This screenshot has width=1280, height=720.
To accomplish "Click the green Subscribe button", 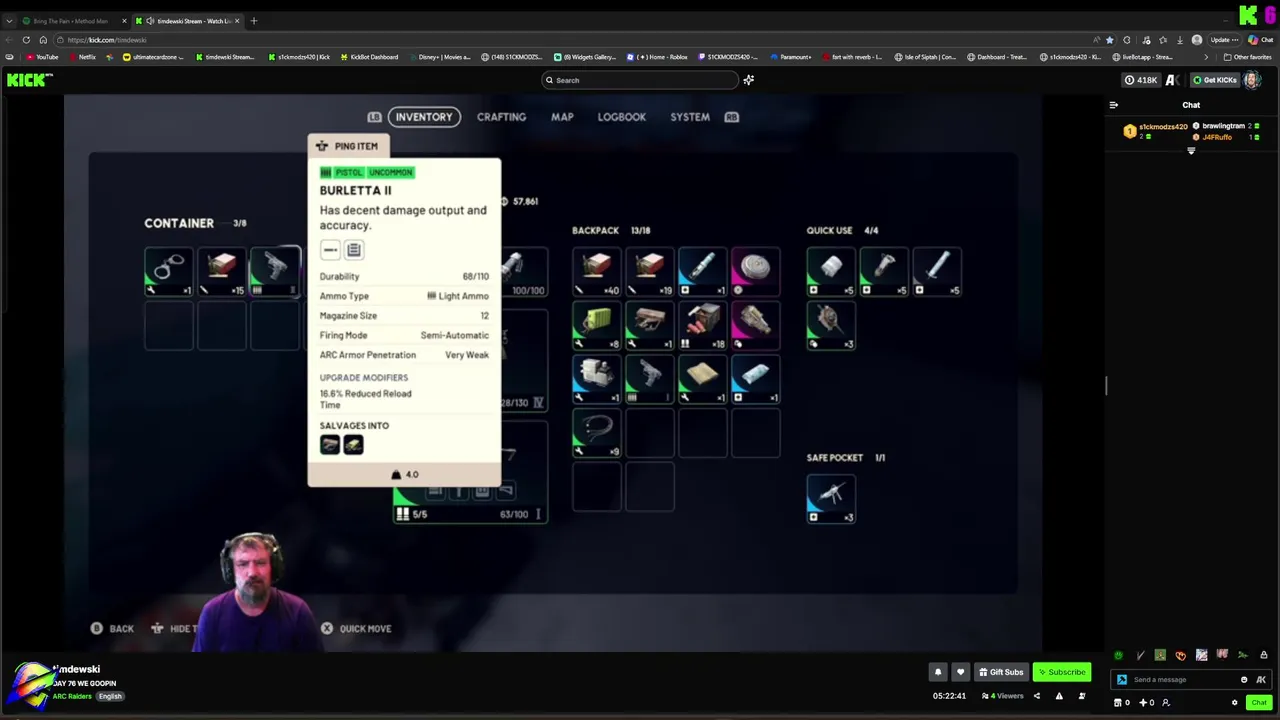I will point(1061,672).
